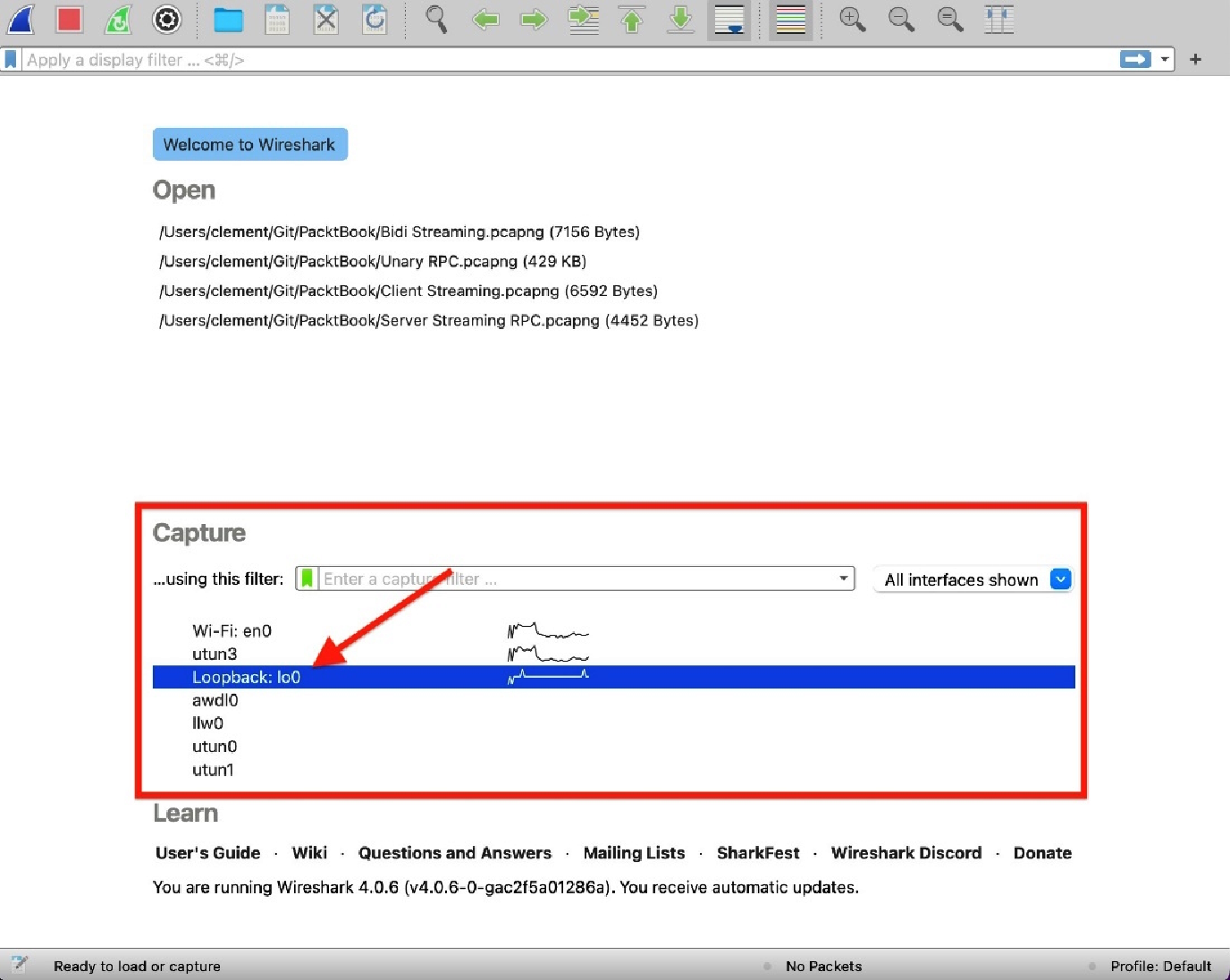Open a capture file folder icon
Viewport: 1230px width, 980px height.
(x=229, y=19)
